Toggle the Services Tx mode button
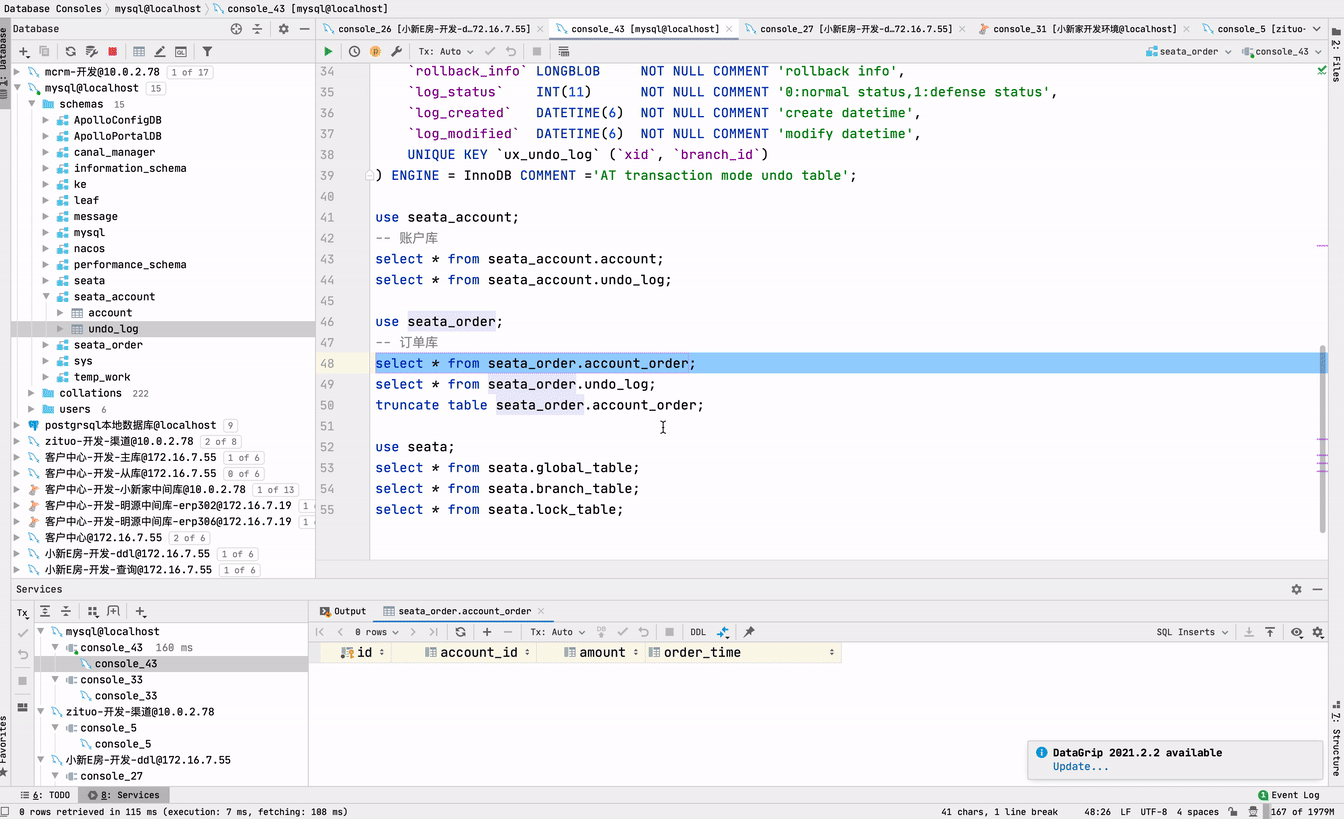 coord(23,613)
